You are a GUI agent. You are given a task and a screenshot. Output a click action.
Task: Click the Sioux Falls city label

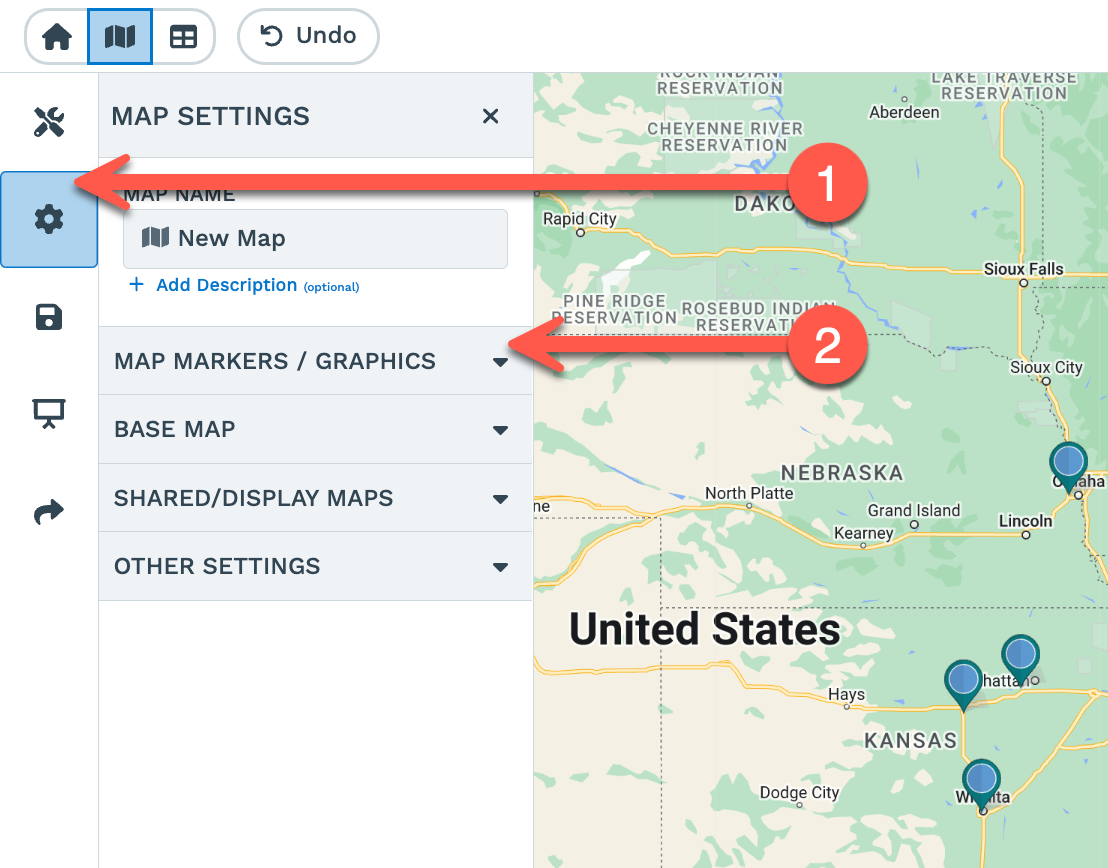pyautogui.click(x=1023, y=269)
